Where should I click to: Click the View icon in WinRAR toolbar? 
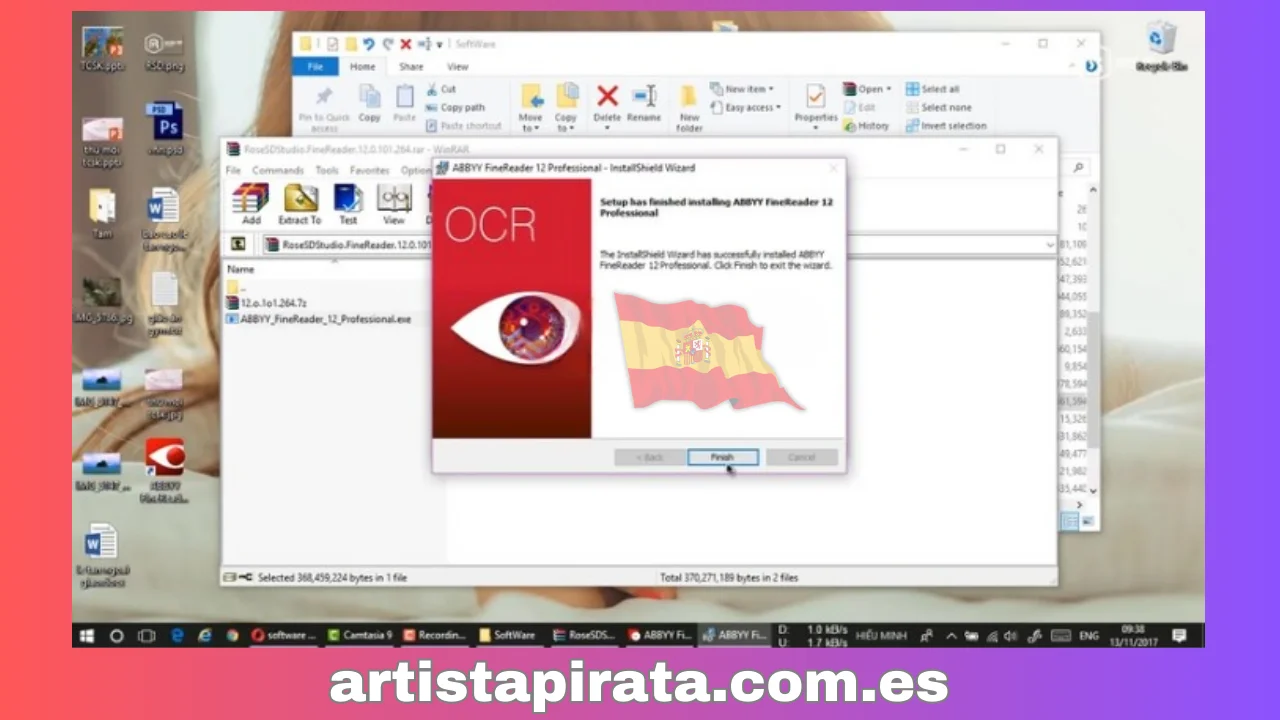coord(394,204)
